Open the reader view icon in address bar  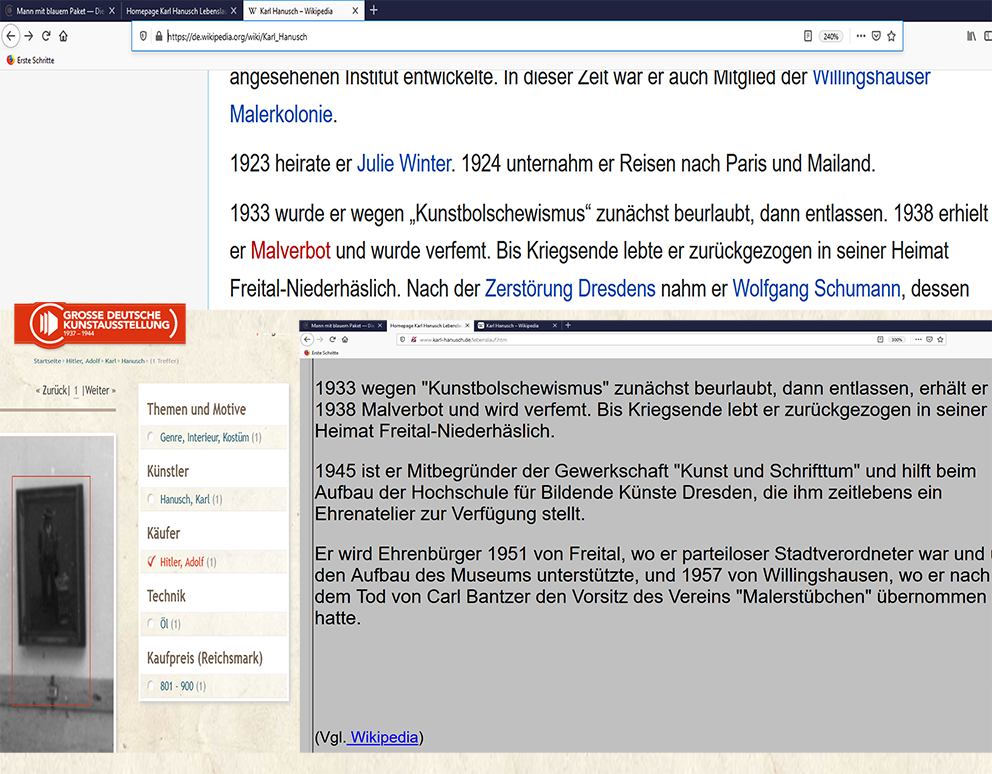coord(808,36)
